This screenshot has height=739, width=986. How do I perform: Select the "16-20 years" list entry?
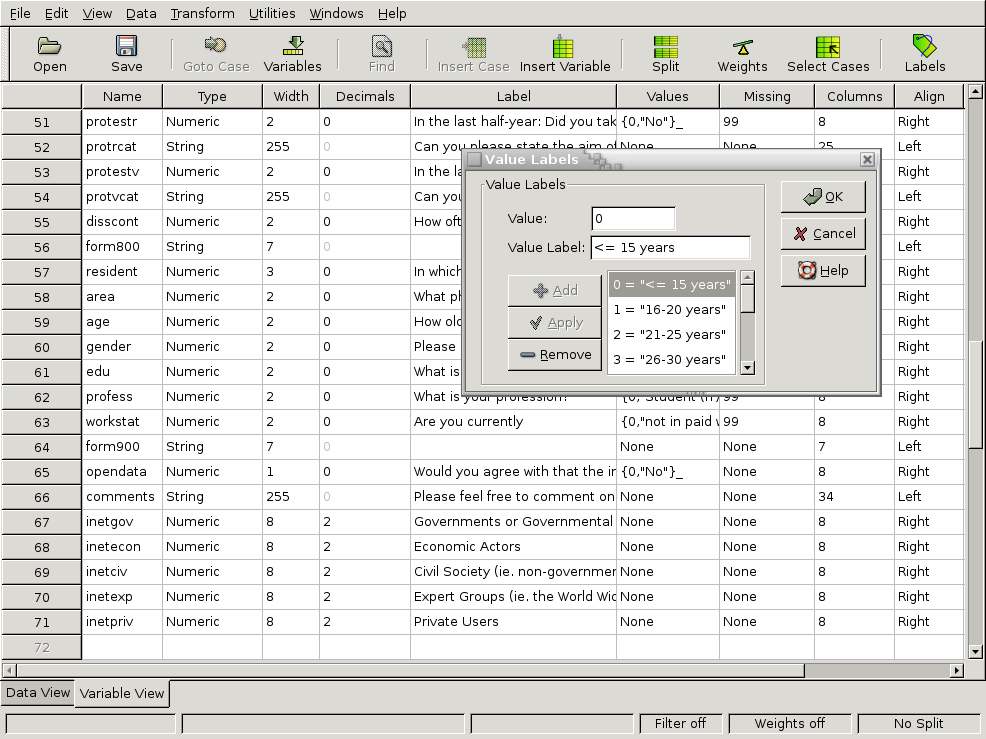(x=671, y=310)
